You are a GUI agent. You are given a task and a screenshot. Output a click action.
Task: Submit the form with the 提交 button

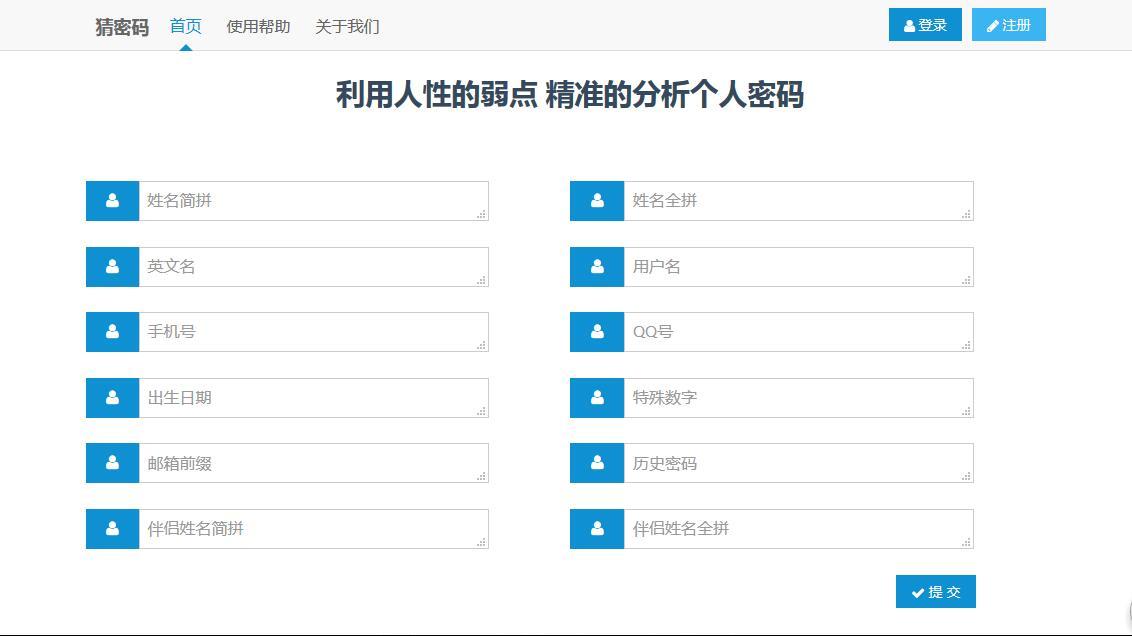pos(935,591)
